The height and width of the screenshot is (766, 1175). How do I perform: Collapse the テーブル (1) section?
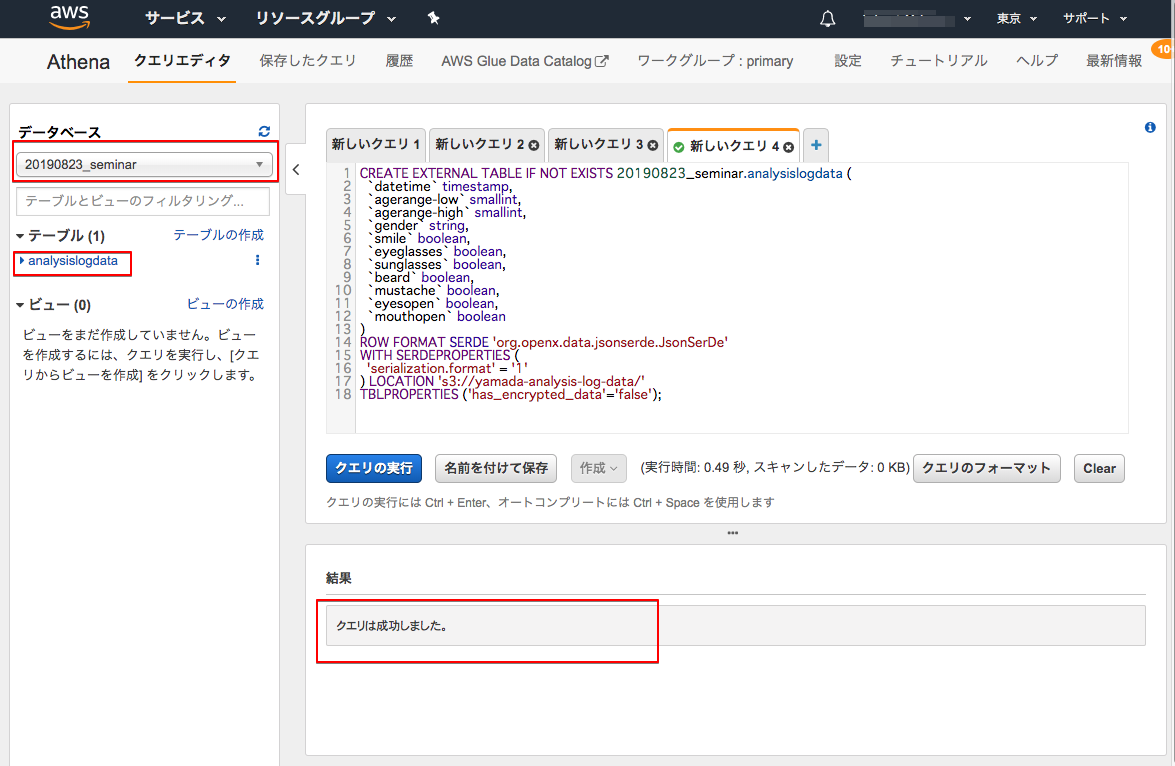(x=61, y=236)
